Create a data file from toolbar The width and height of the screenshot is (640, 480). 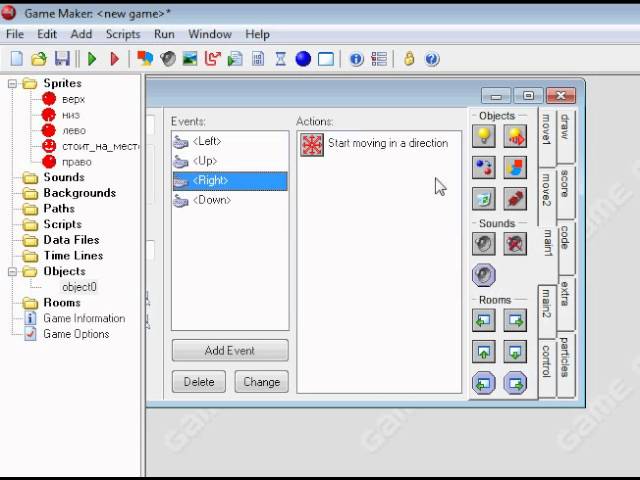pos(258,59)
